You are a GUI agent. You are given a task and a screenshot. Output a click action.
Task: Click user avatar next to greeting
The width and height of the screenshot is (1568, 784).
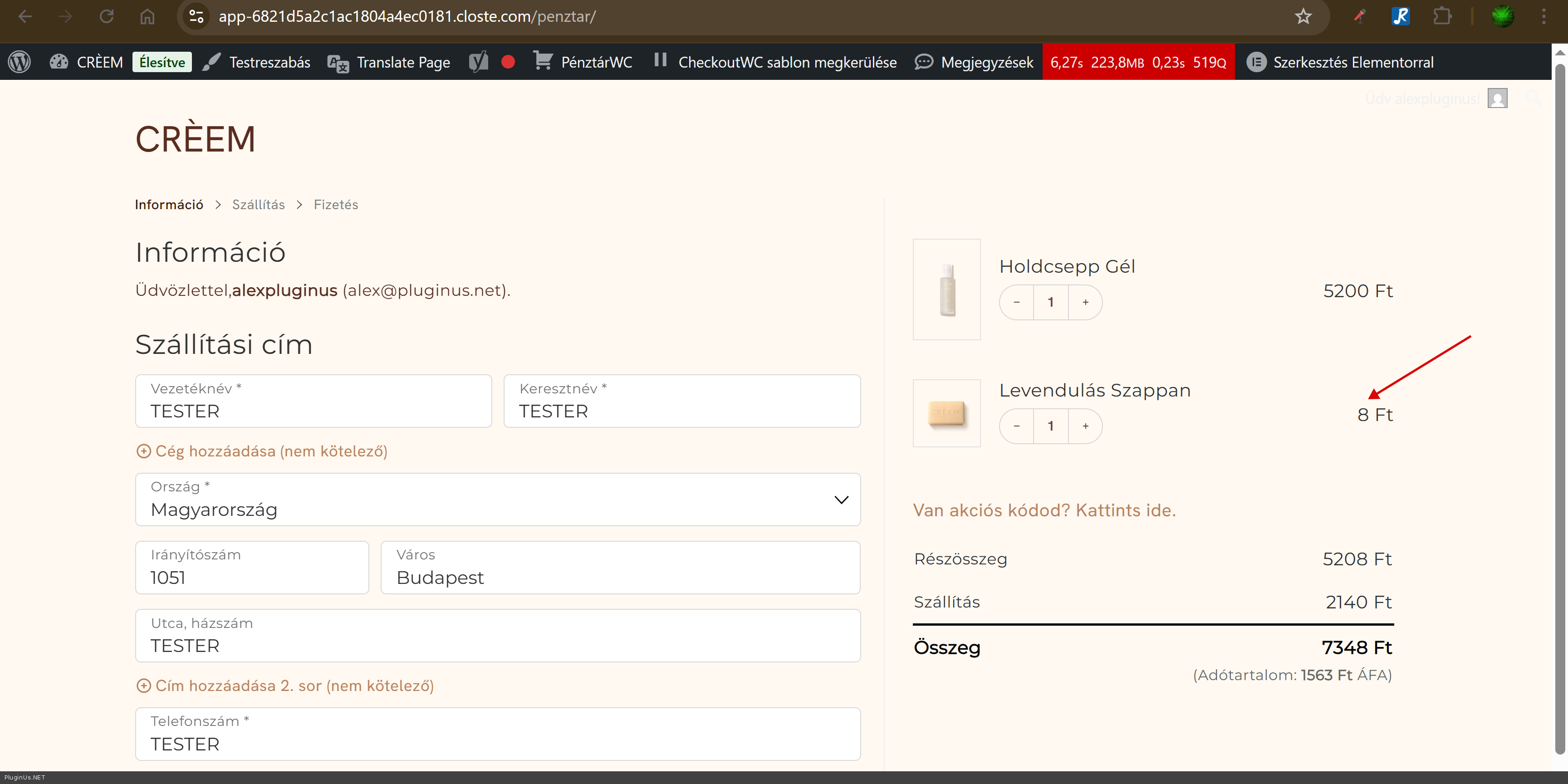pos(1497,98)
